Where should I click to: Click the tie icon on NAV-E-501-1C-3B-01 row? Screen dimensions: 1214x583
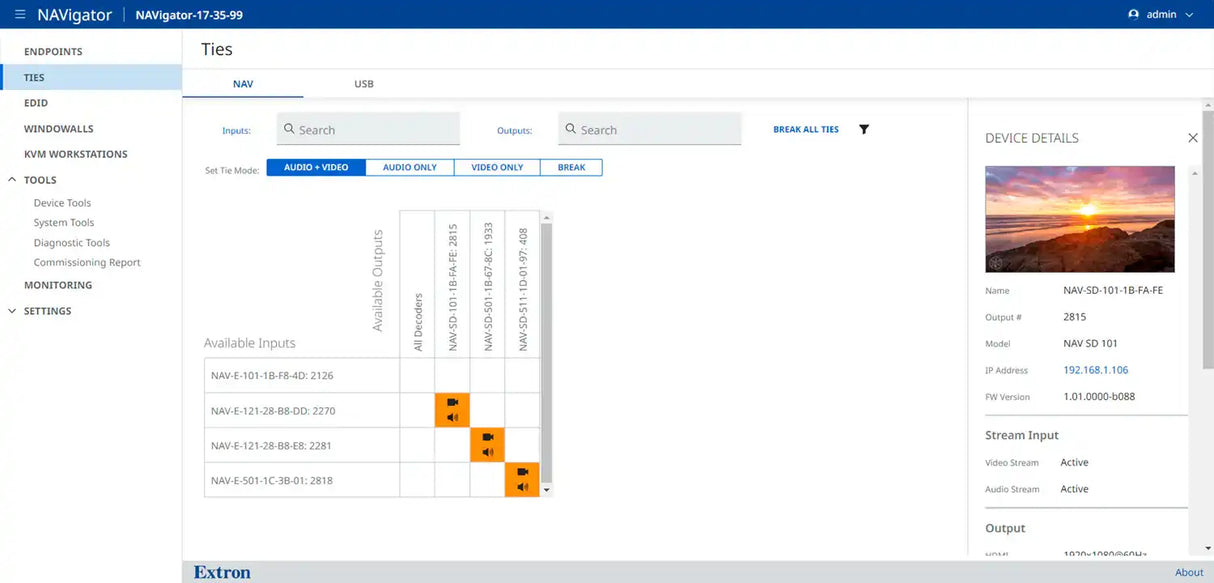click(522, 480)
